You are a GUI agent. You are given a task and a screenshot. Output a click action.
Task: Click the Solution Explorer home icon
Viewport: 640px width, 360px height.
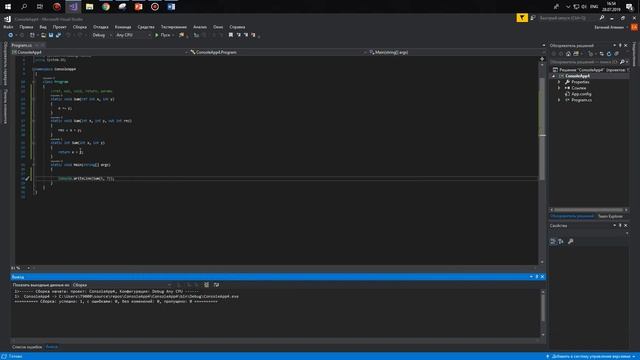pyautogui.click(x=568, y=54)
